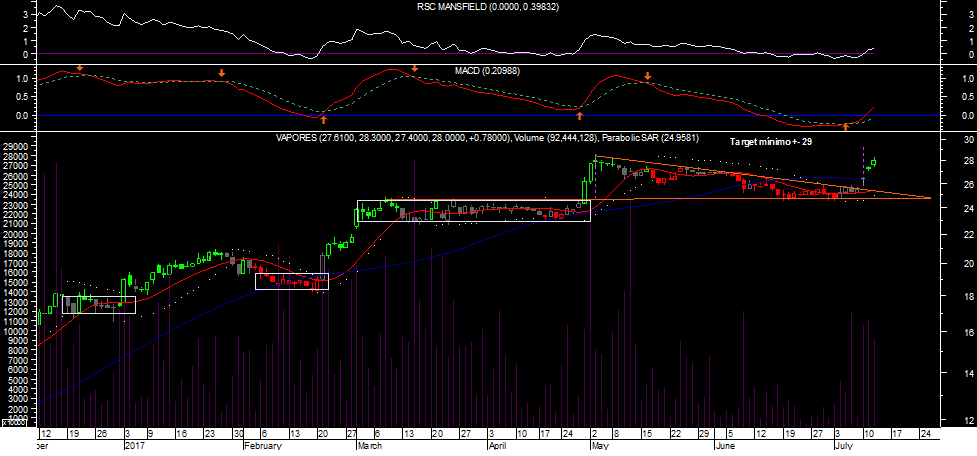This screenshot has height=456, width=977.
Task: Click the 30 value on the right price axis
Action: [x=969, y=138]
